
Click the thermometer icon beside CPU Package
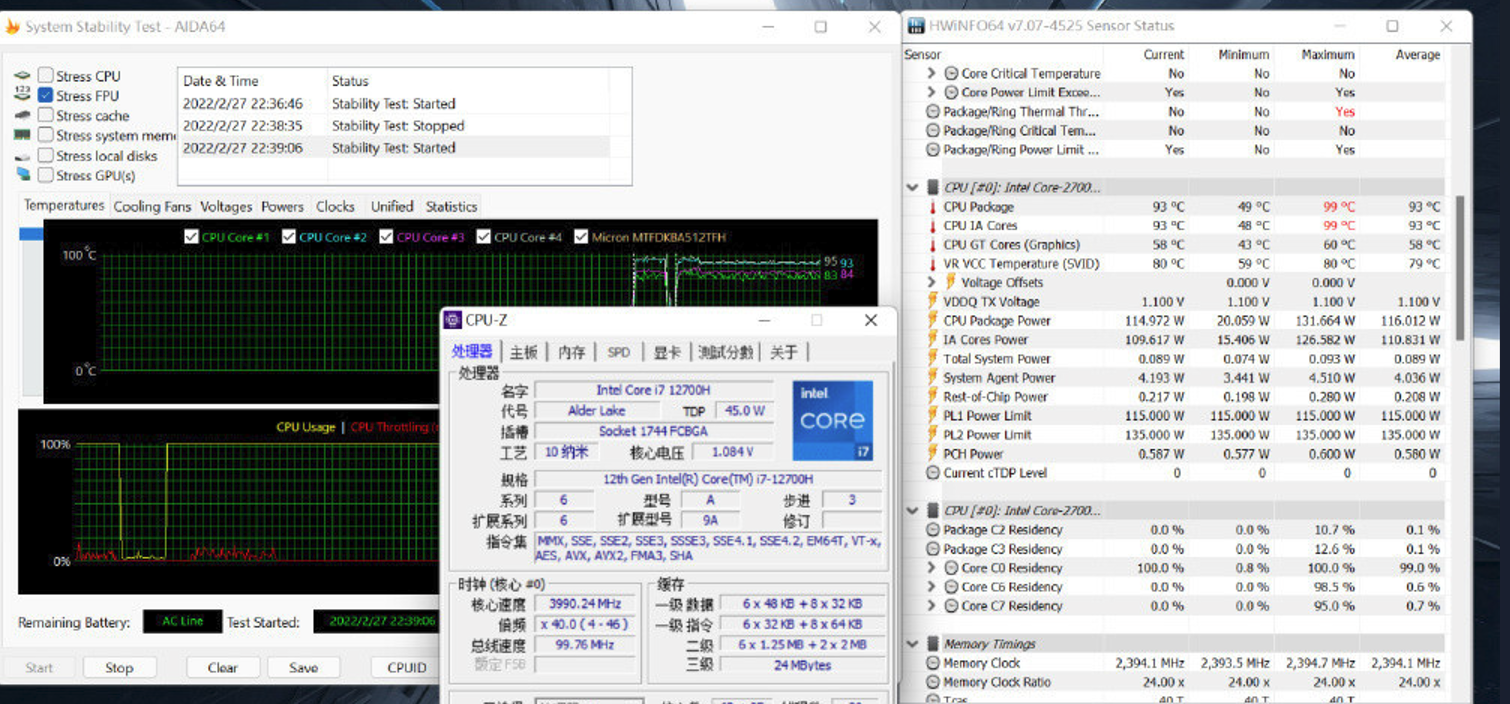[932, 207]
